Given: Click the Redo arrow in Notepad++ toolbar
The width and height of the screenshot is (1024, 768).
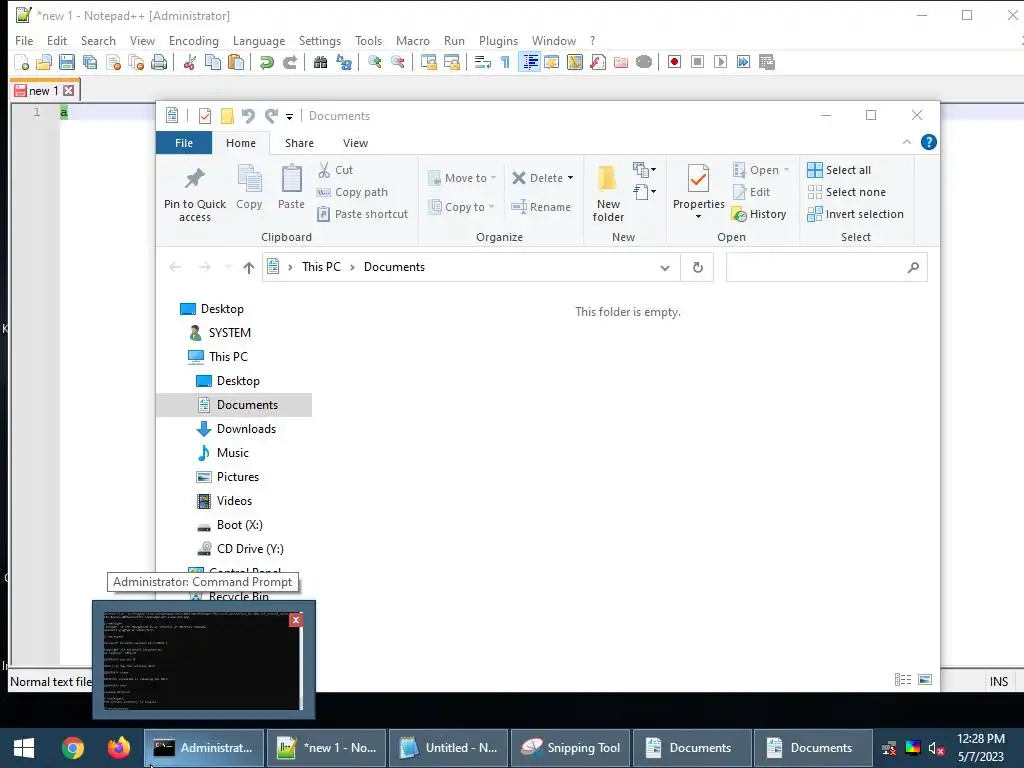Looking at the screenshot, I should point(290,62).
